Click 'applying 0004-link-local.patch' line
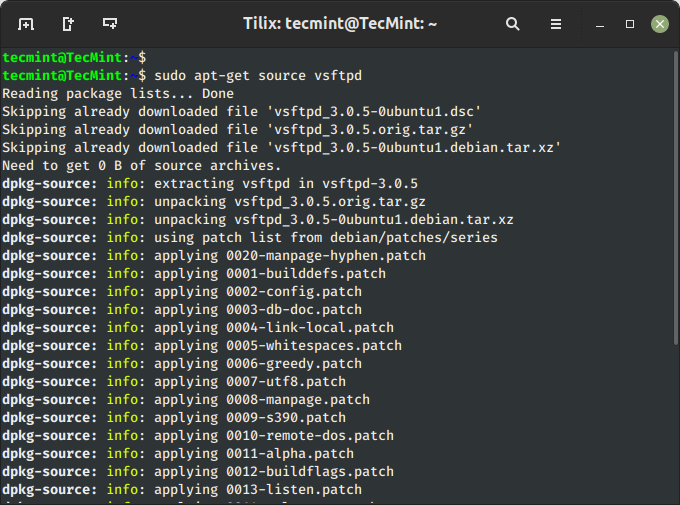680x505 pixels. (198, 328)
